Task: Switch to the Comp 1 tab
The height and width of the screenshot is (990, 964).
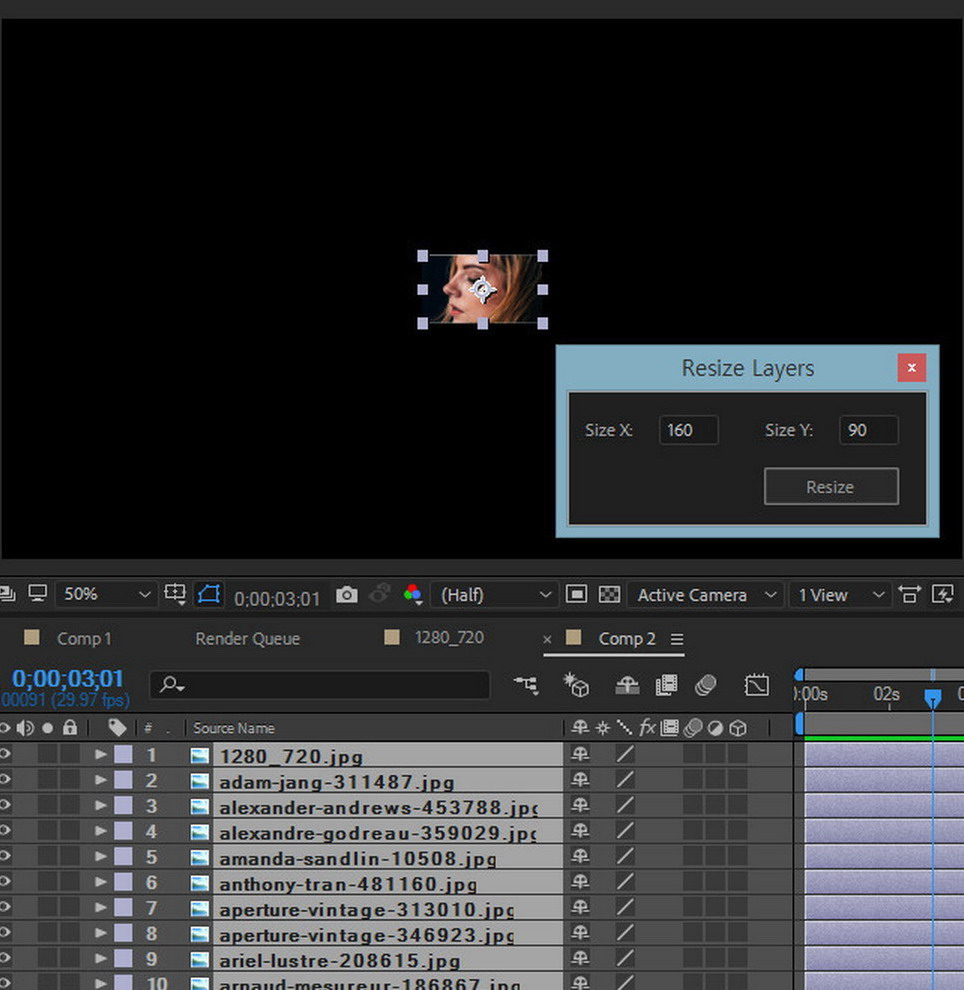Action: tap(84, 639)
